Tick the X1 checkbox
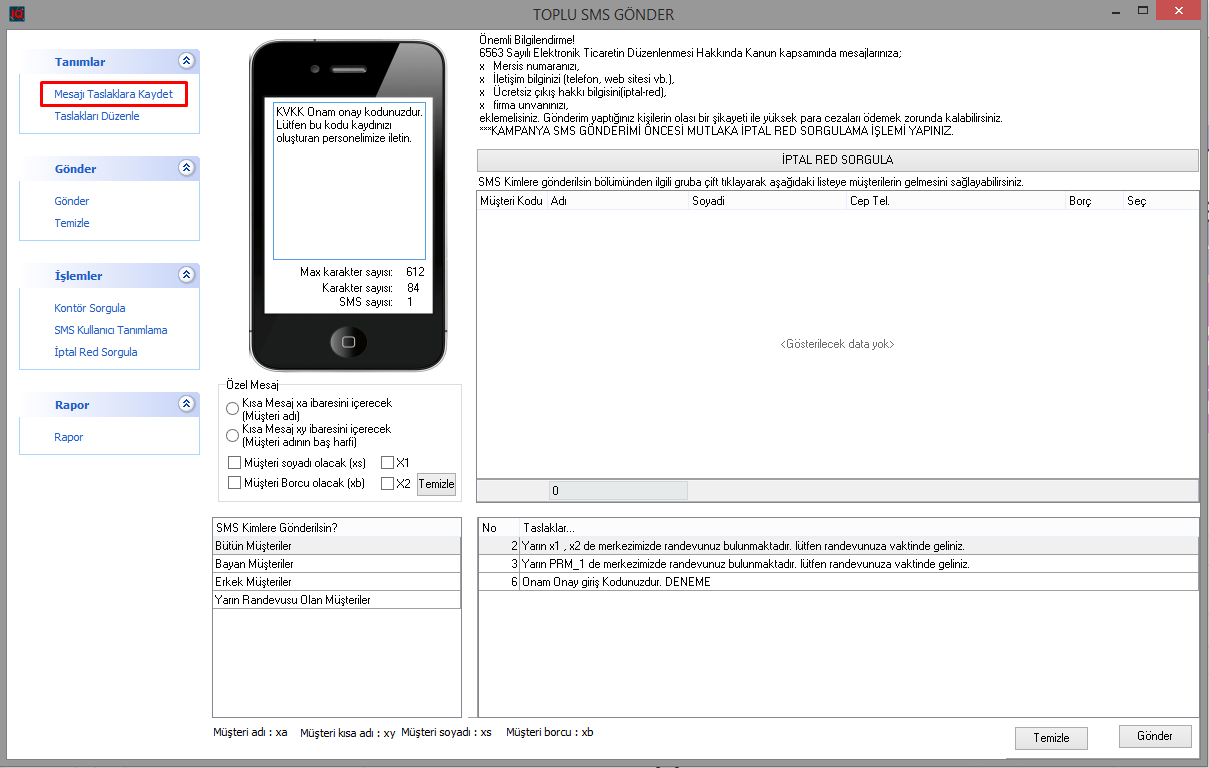Image resolution: width=1209 pixels, height=768 pixels. (387, 463)
